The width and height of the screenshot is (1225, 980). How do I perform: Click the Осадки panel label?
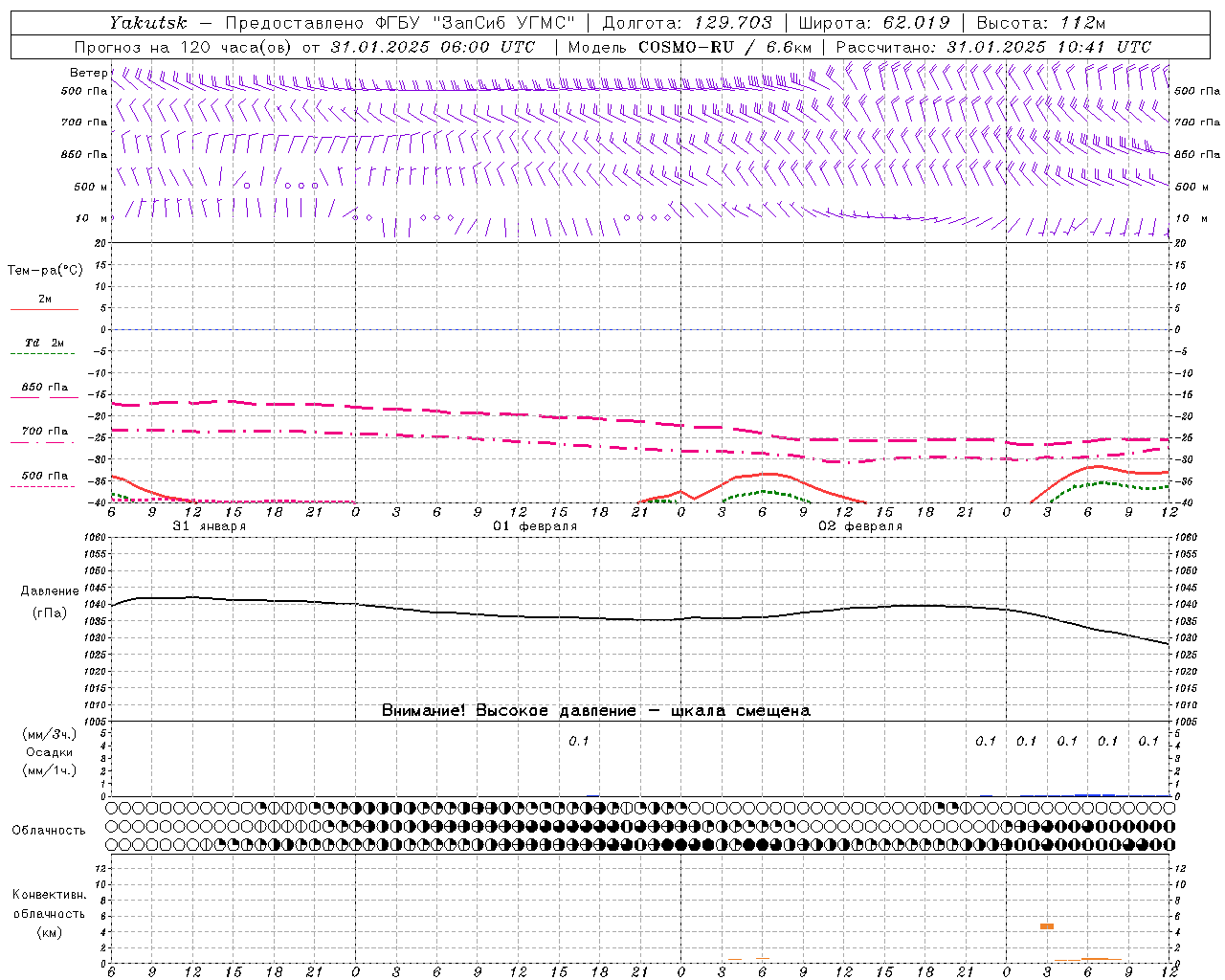click(50, 752)
